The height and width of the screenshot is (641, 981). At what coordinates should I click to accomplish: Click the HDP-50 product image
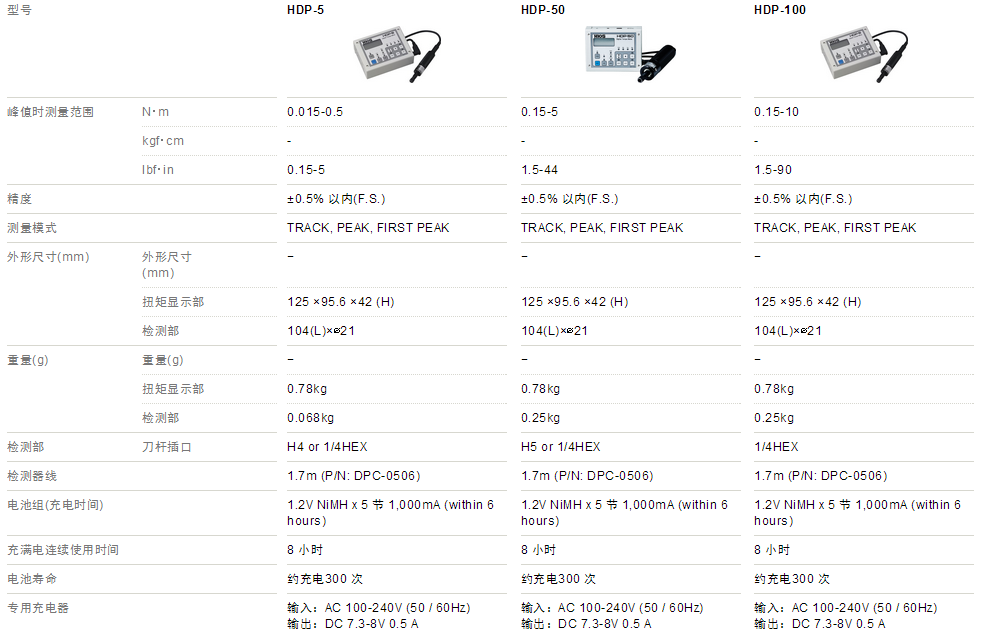click(630, 54)
